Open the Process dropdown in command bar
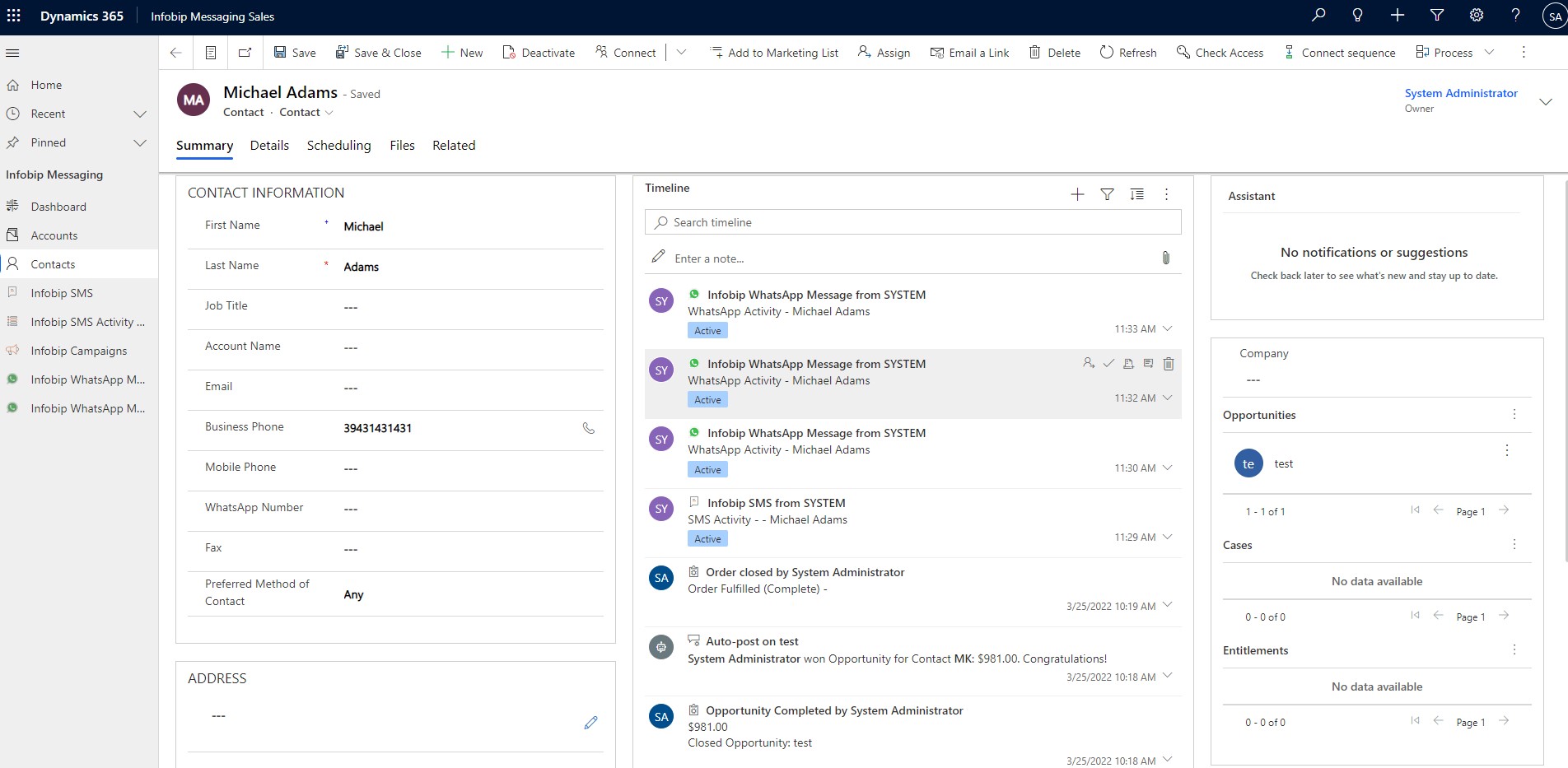The width and height of the screenshot is (1568, 768). pos(1454,53)
